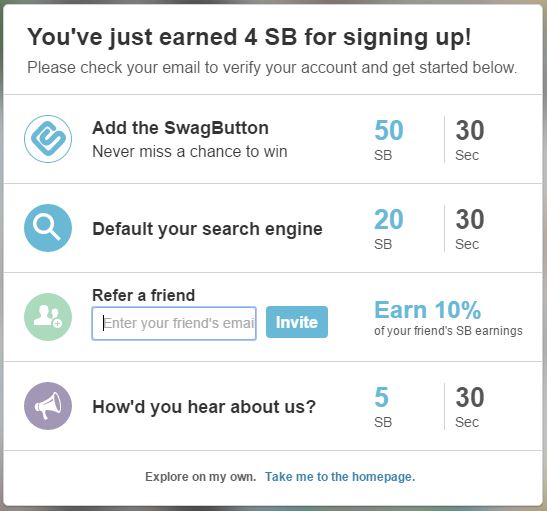
Task: Click the earned 4 SB headline
Action: click(249, 37)
